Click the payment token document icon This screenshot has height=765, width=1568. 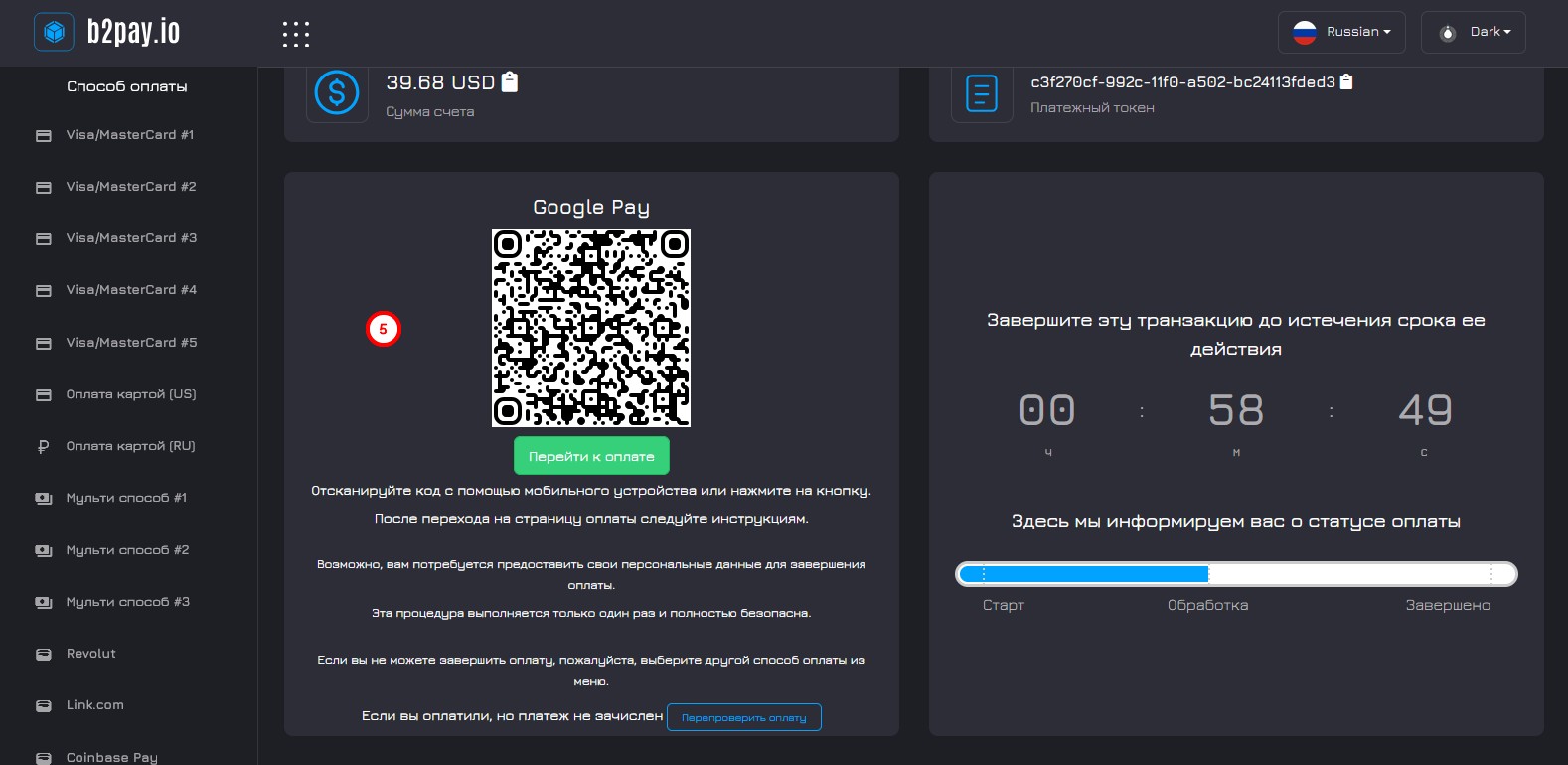click(x=981, y=94)
